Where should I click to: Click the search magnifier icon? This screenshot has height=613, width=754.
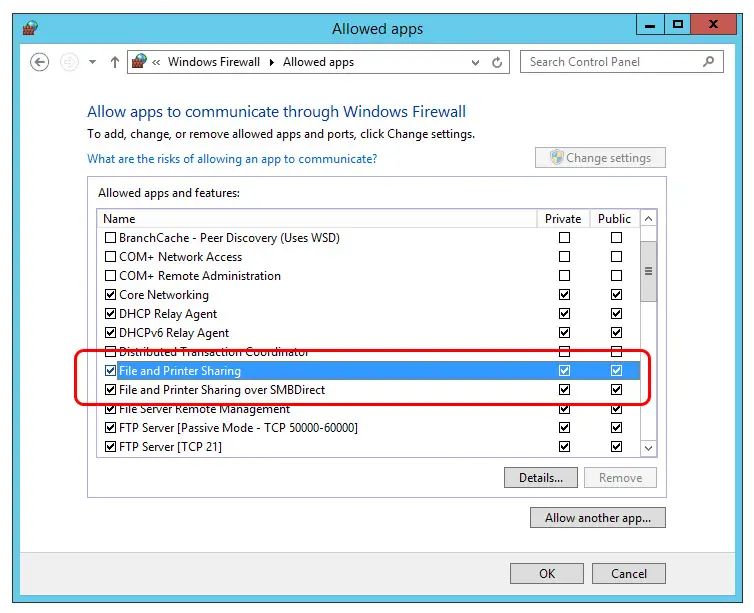[708, 62]
